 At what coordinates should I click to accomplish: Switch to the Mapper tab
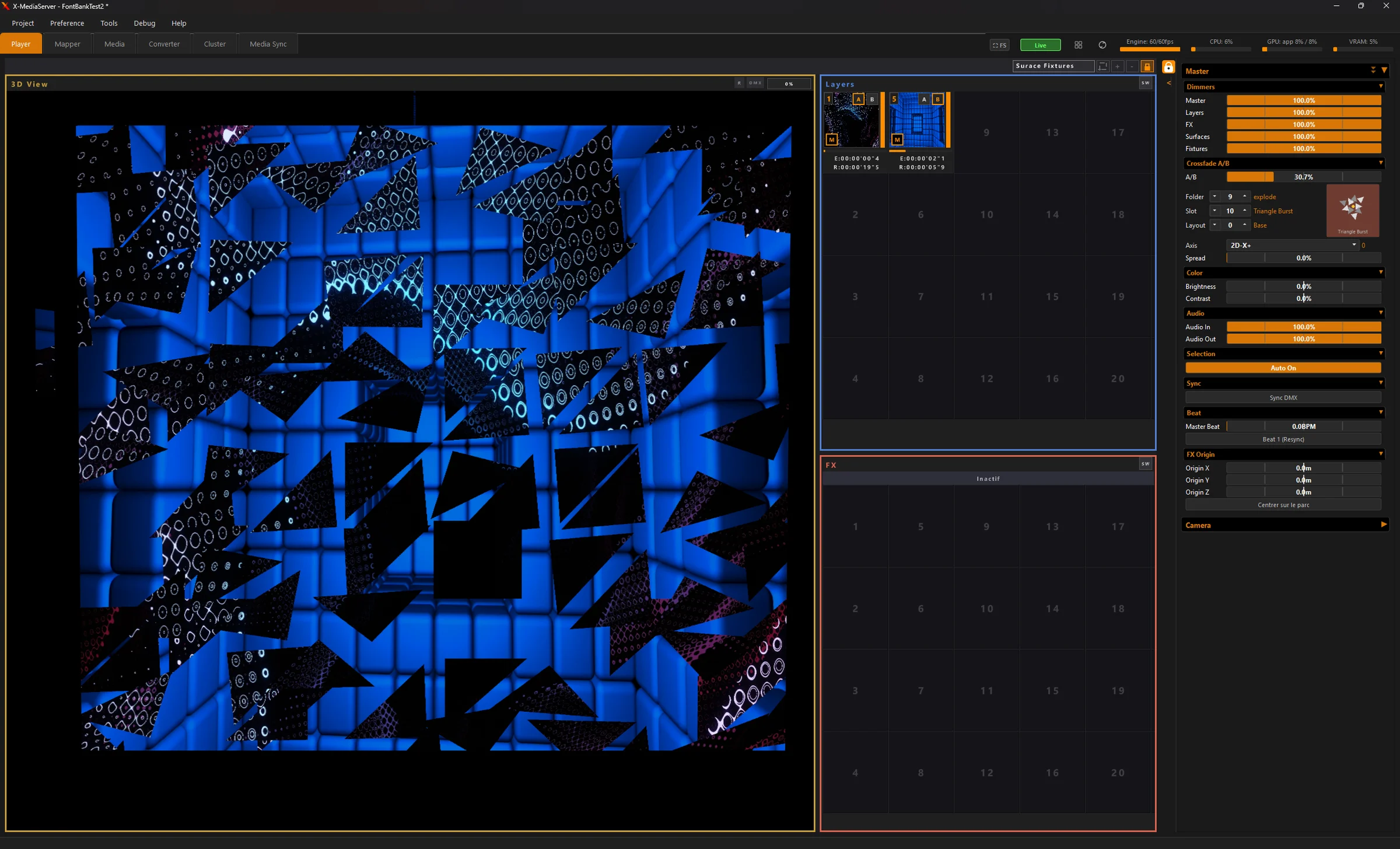[67, 44]
